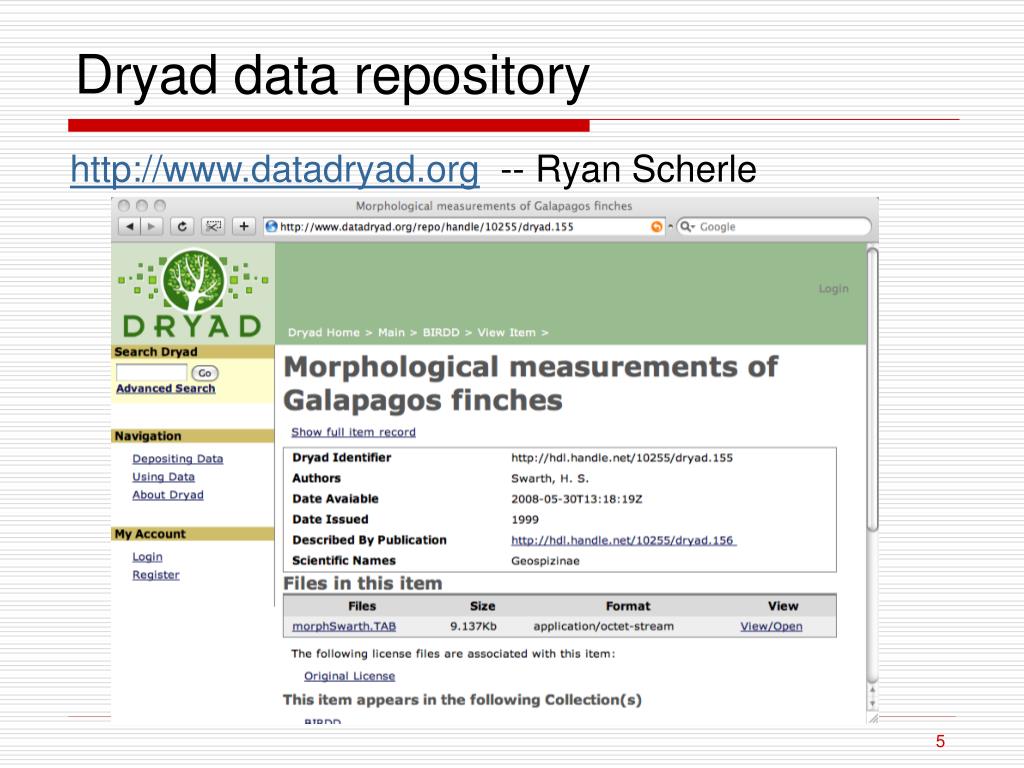Screen dimensions: 1024x768
Task: Click the application/octet-stream format cell
Action: [603, 626]
